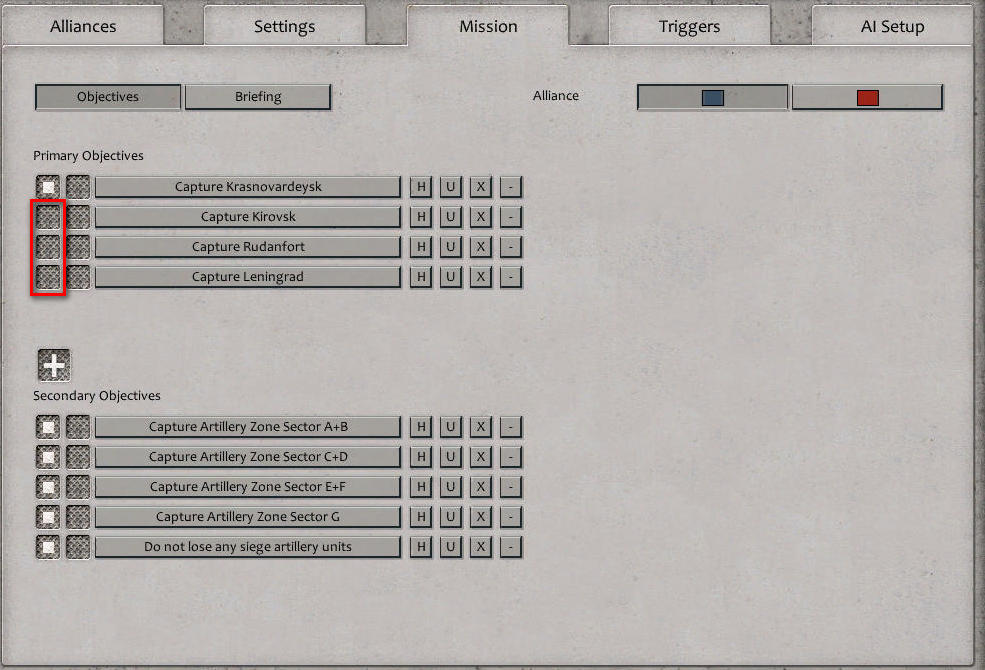Edit Capture Artillery Zone Sector G name

point(248,517)
